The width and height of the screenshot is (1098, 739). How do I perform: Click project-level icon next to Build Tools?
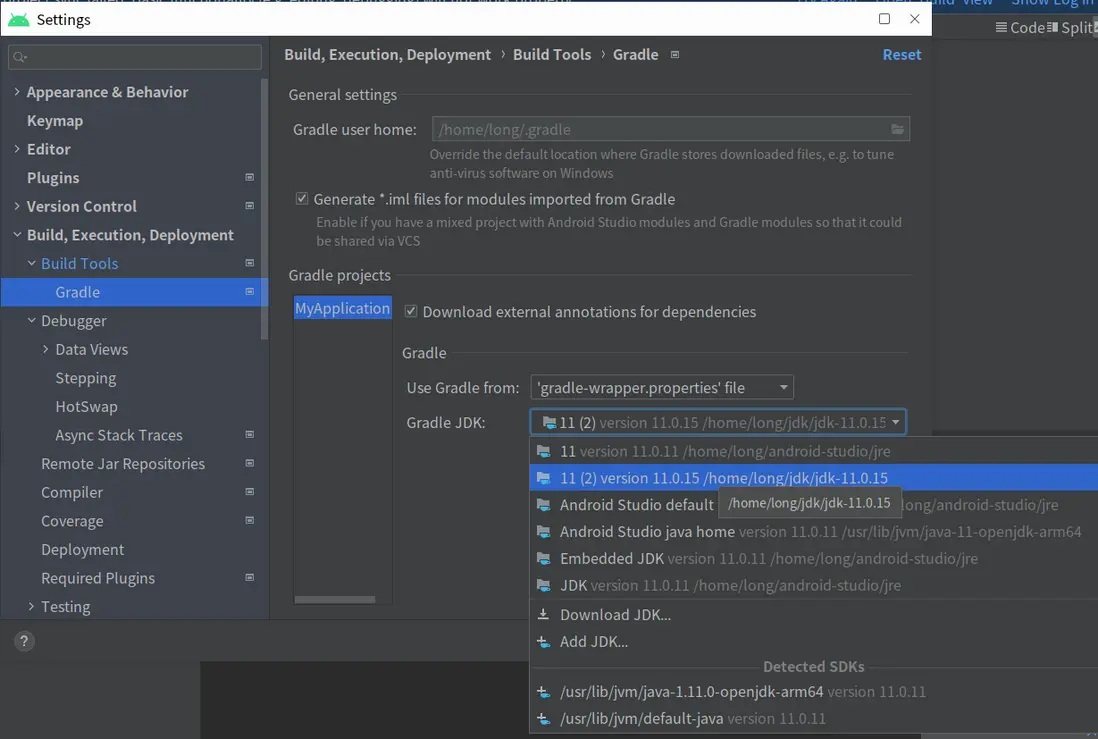249,263
